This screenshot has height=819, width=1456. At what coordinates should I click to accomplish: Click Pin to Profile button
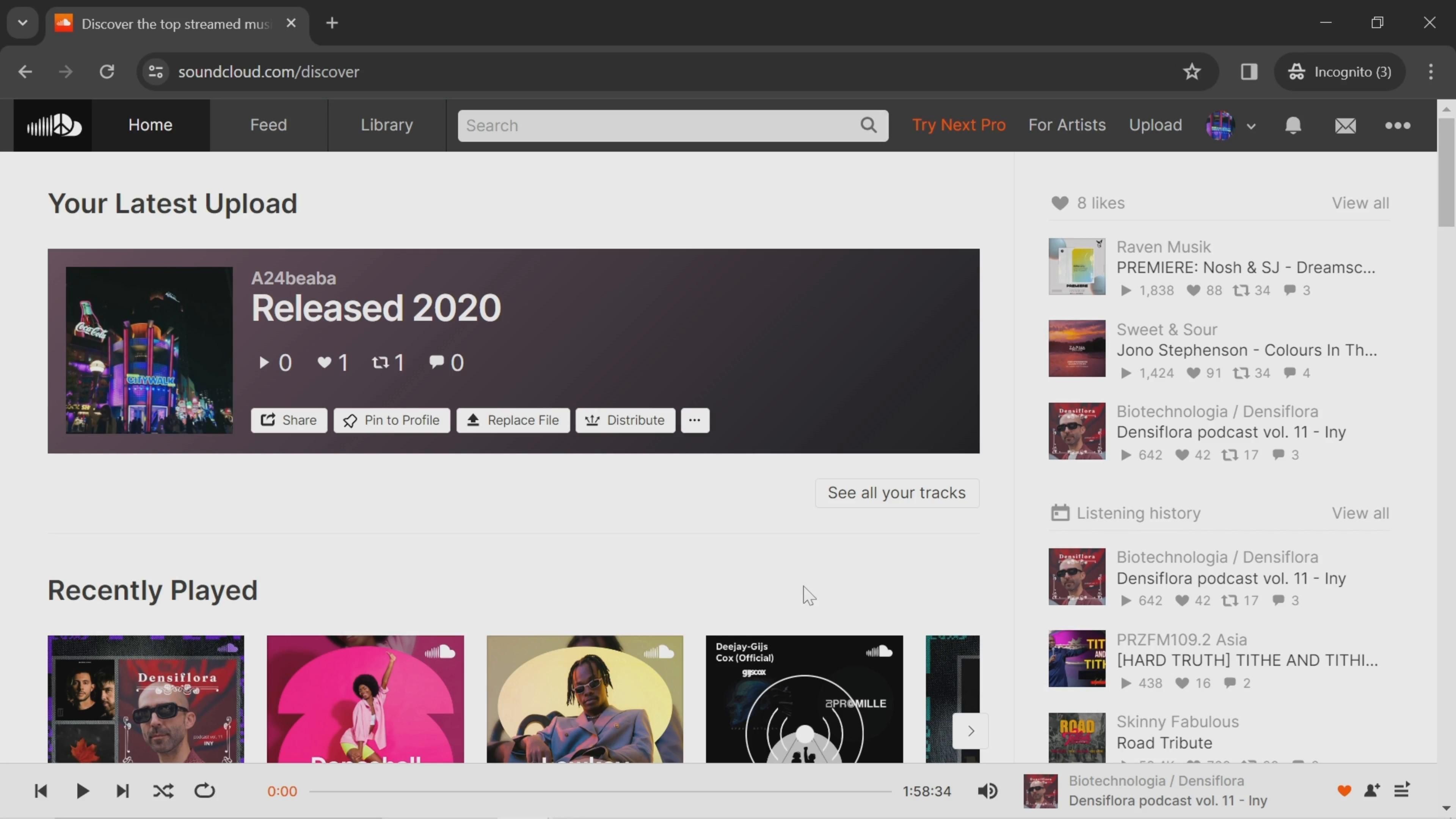tap(391, 420)
